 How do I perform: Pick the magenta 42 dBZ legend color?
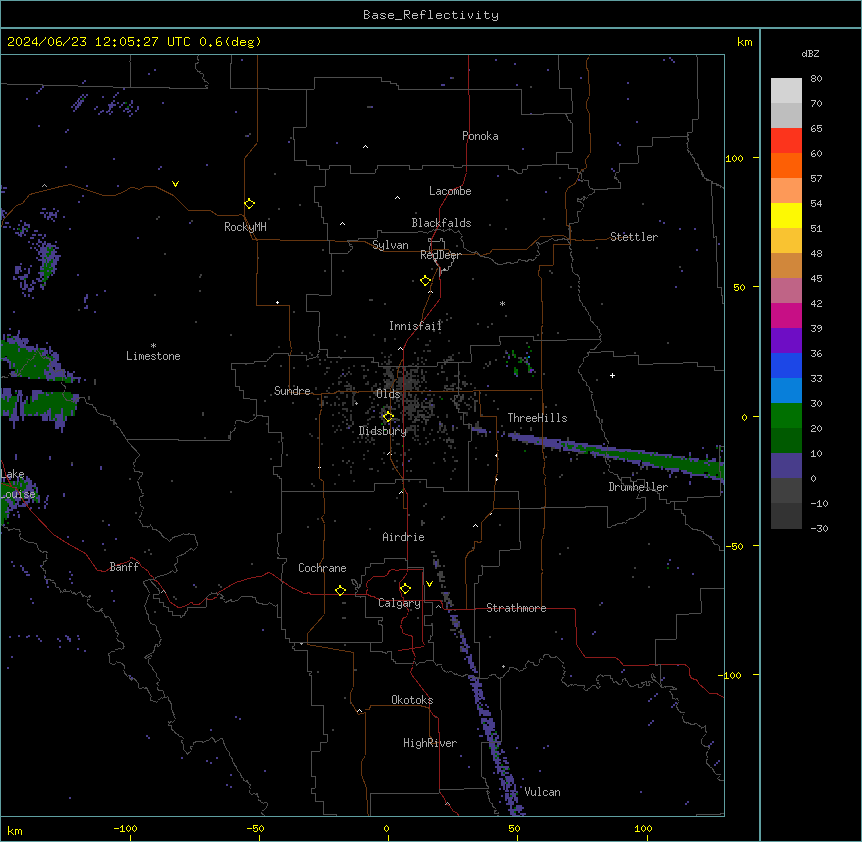[x=786, y=315]
